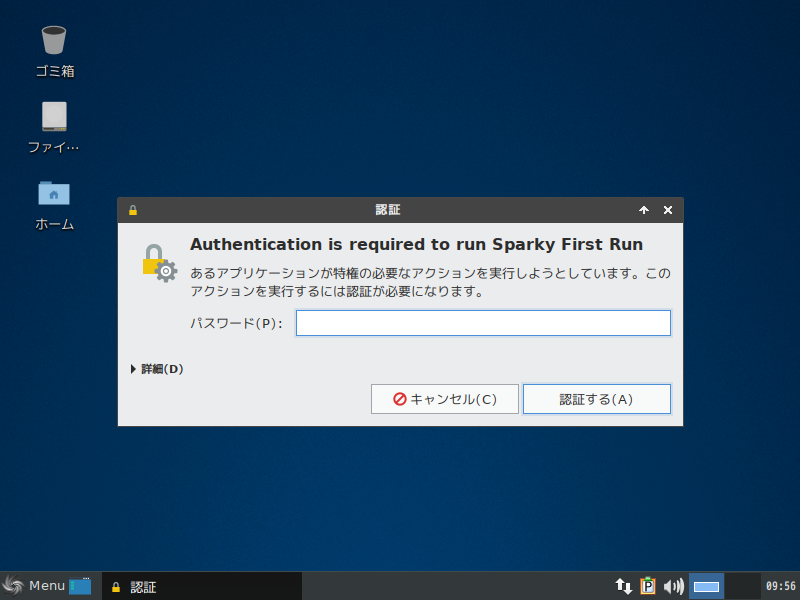Switch to the second workspace in pager
The width and height of the screenshot is (800, 600).
742,586
